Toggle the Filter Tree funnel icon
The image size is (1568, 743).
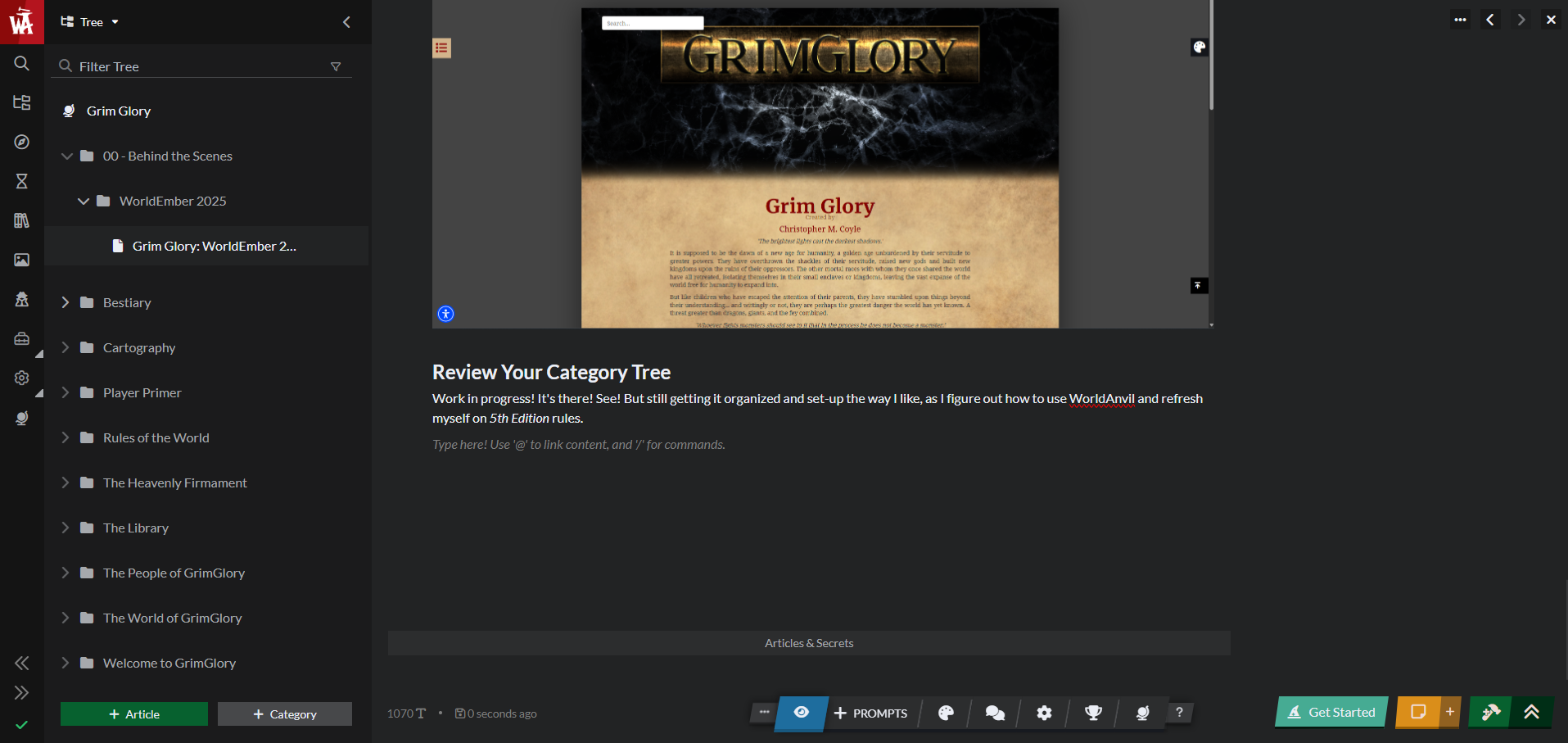tap(336, 66)
